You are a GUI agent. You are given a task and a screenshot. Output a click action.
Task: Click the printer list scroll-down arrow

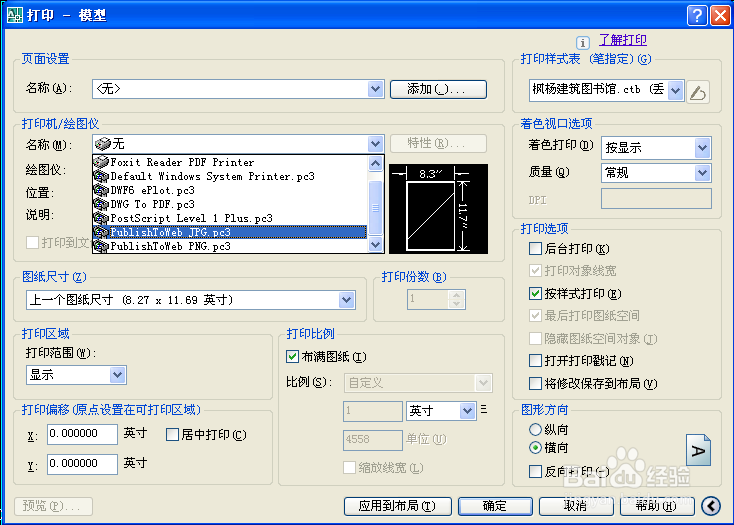tap(375, 244)
